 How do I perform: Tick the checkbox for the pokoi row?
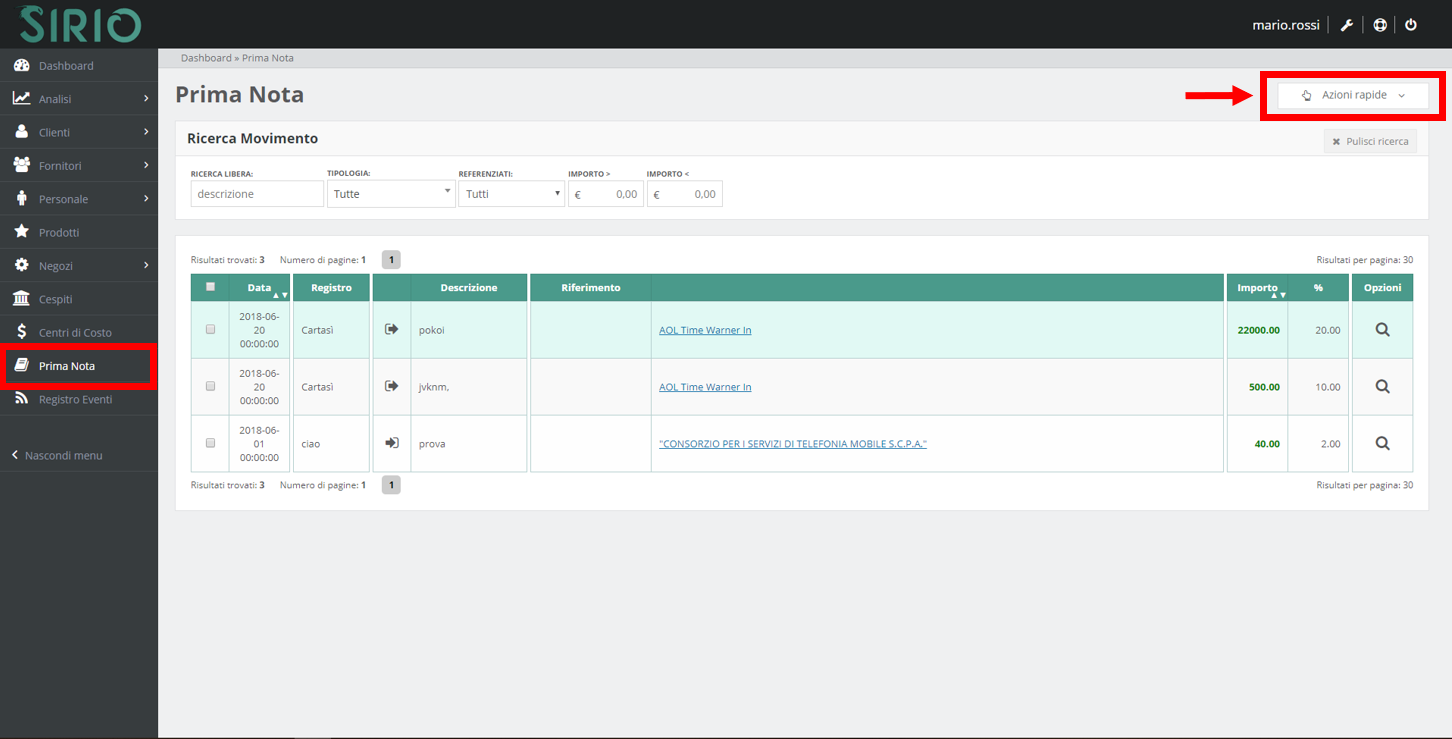coord(210,329)
